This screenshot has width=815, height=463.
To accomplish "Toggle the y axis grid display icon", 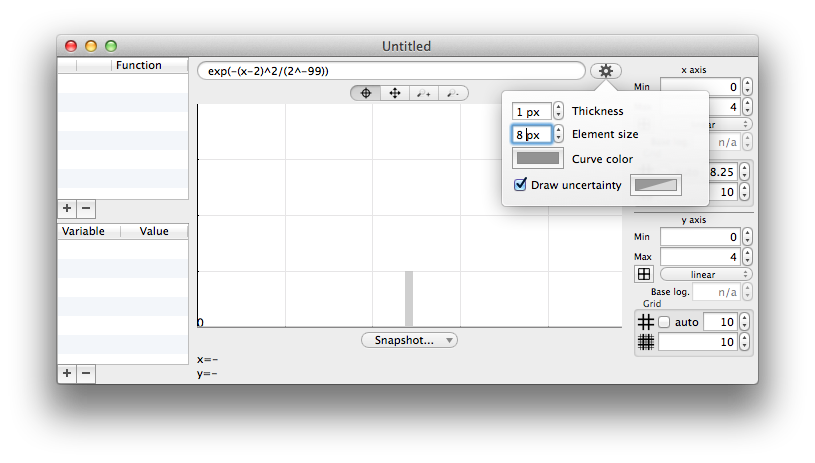I will point(643,274).
